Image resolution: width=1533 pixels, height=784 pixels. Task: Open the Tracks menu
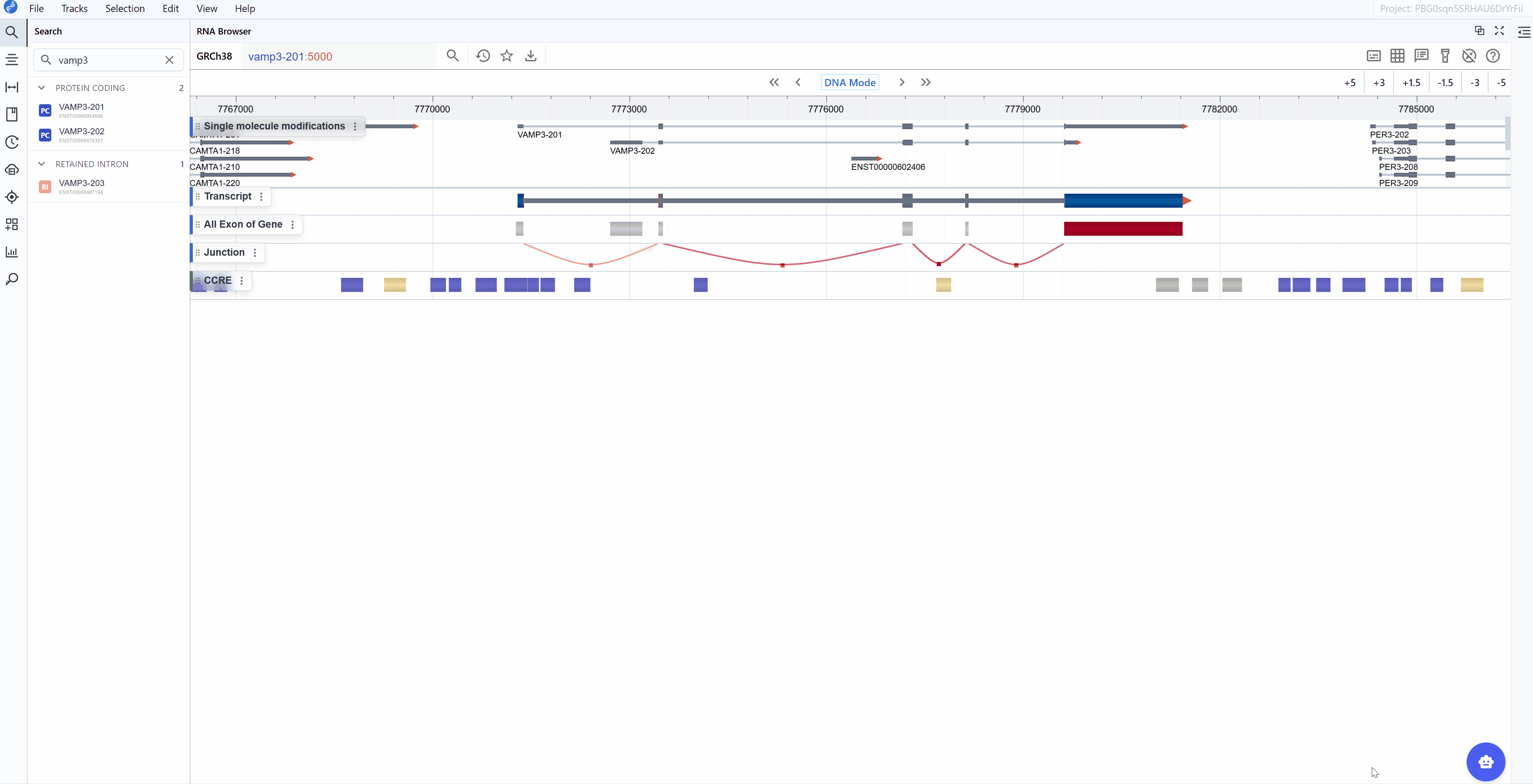tap(75, 8)
